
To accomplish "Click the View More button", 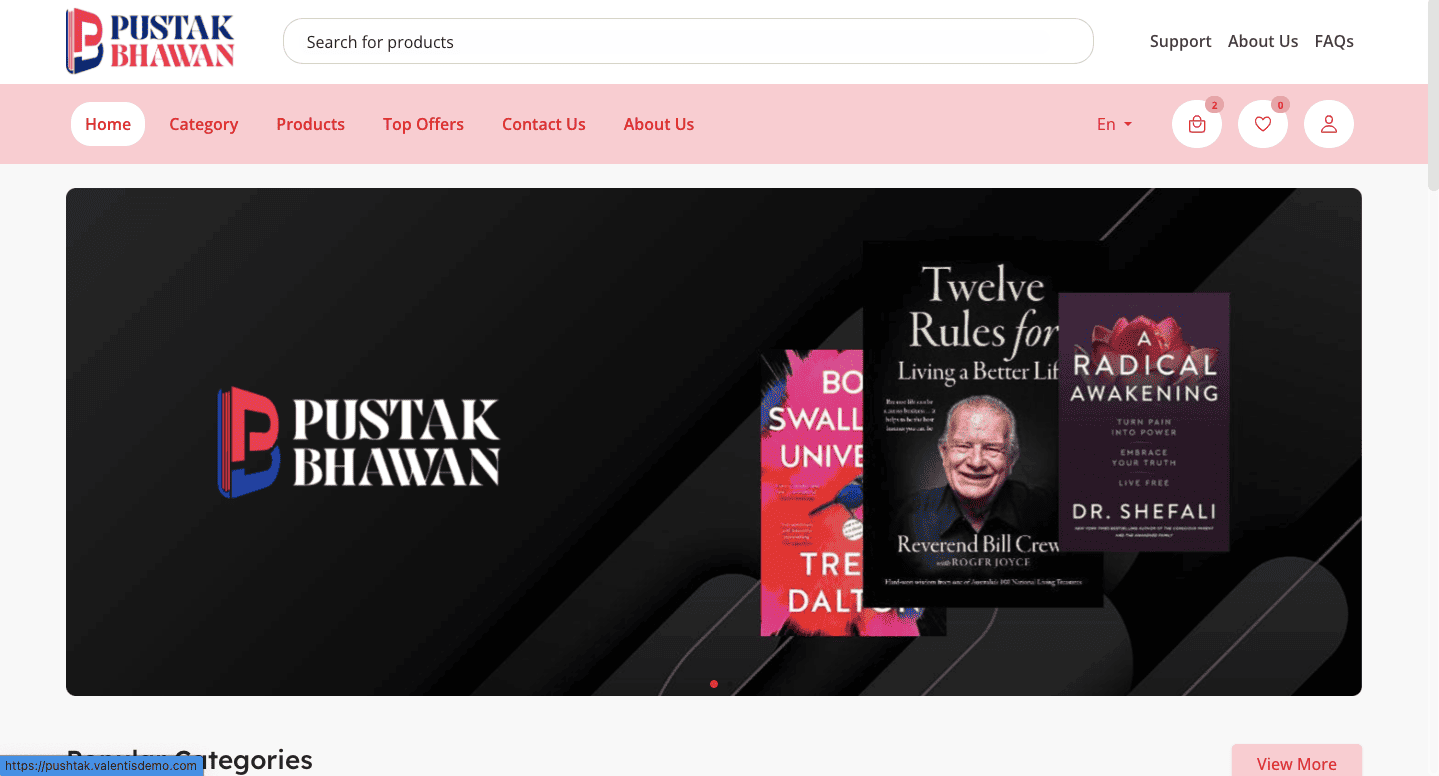I will tap(1296, 763).
